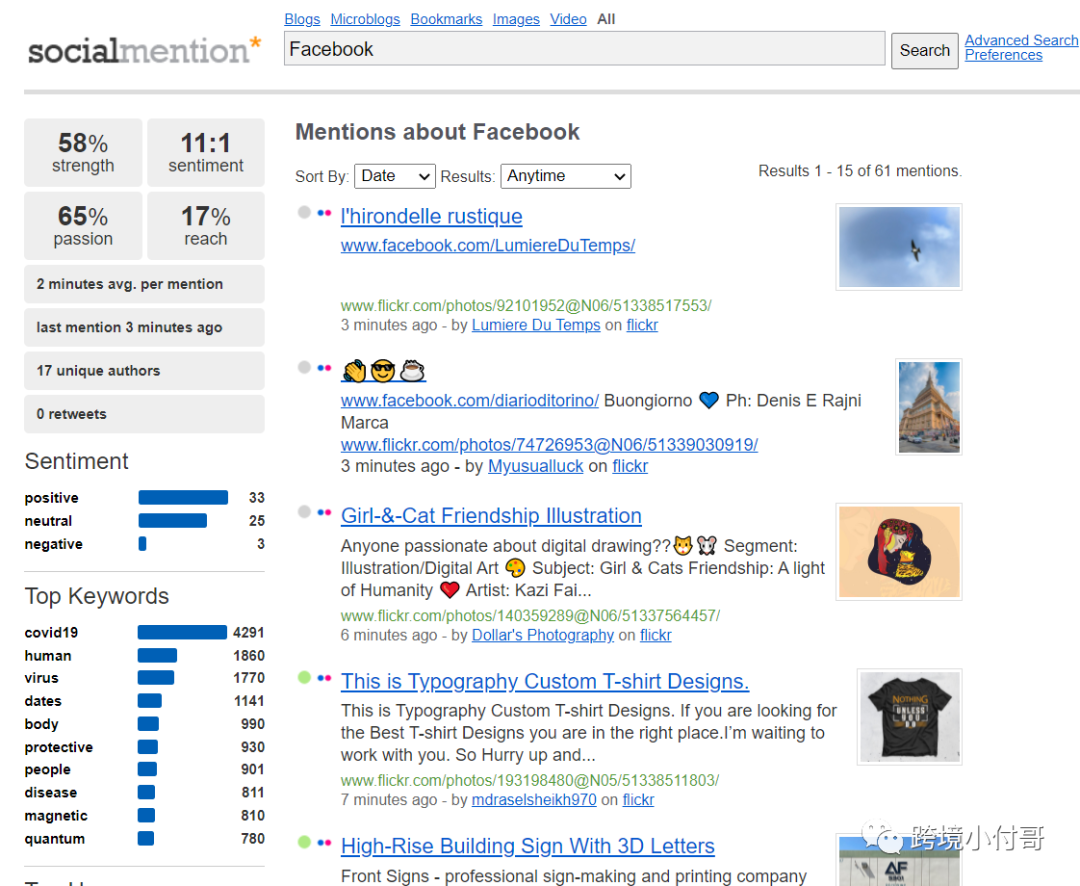Open the Myusualluck author link
Viewport: 1080px width, 886px height.
(536, 466)
